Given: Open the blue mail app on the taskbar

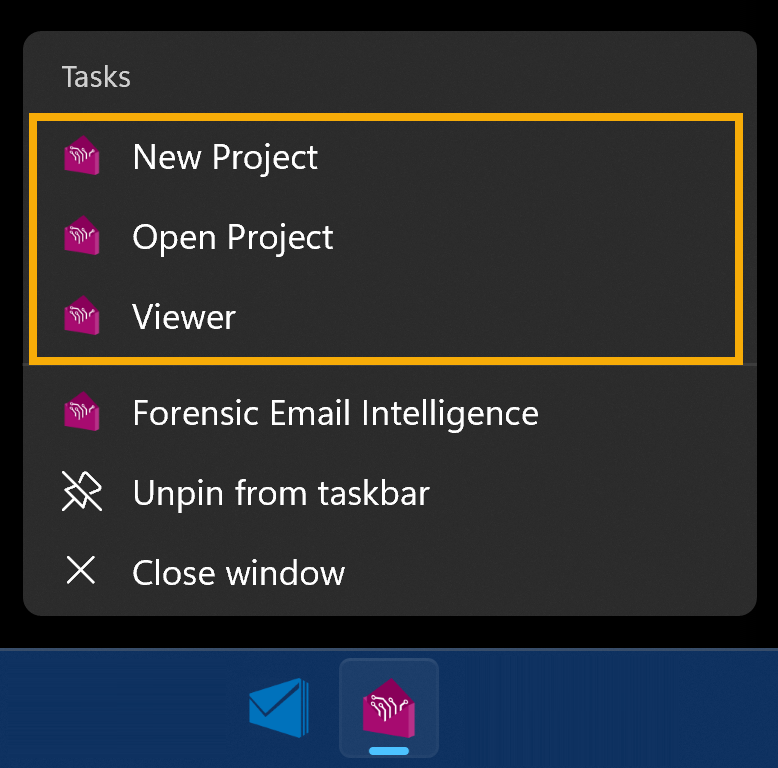Looking at the screenshot, I should (x=279, y=708).
